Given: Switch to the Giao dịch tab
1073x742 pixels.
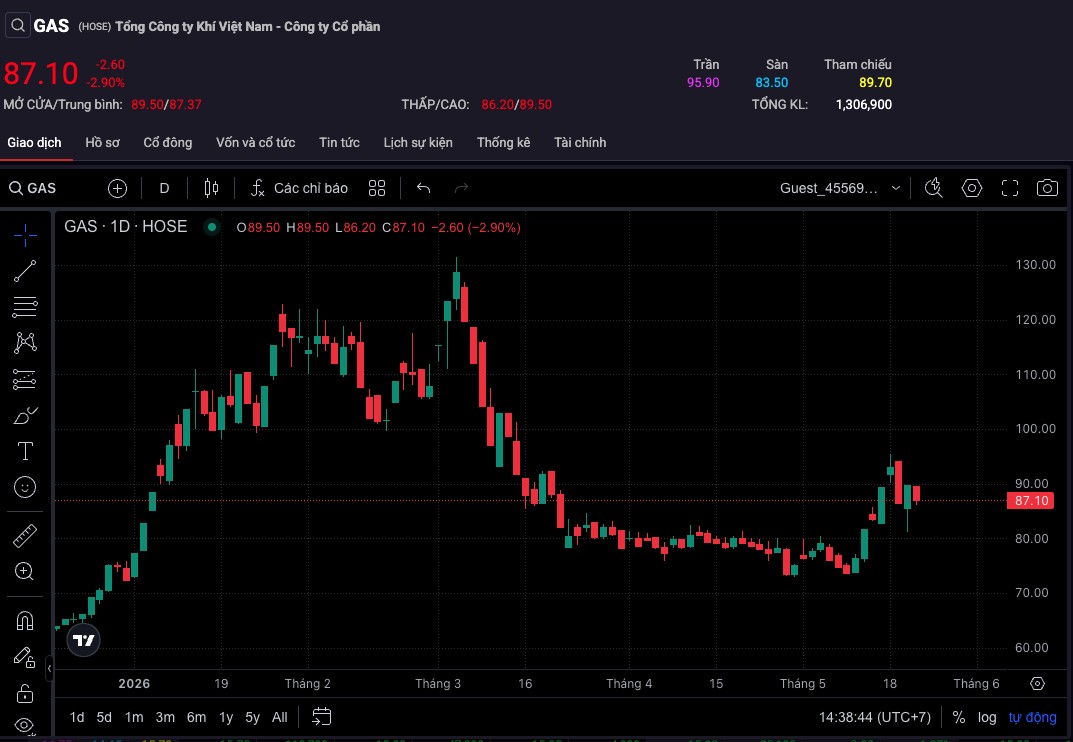Looking at the screenshot, I should click(34, 142).
